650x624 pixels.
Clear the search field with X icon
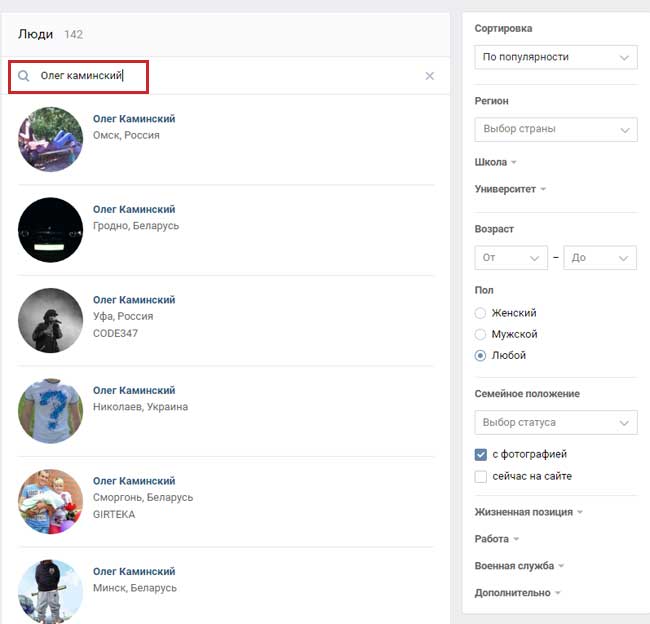pyautogui.click(x=430, y=76)
